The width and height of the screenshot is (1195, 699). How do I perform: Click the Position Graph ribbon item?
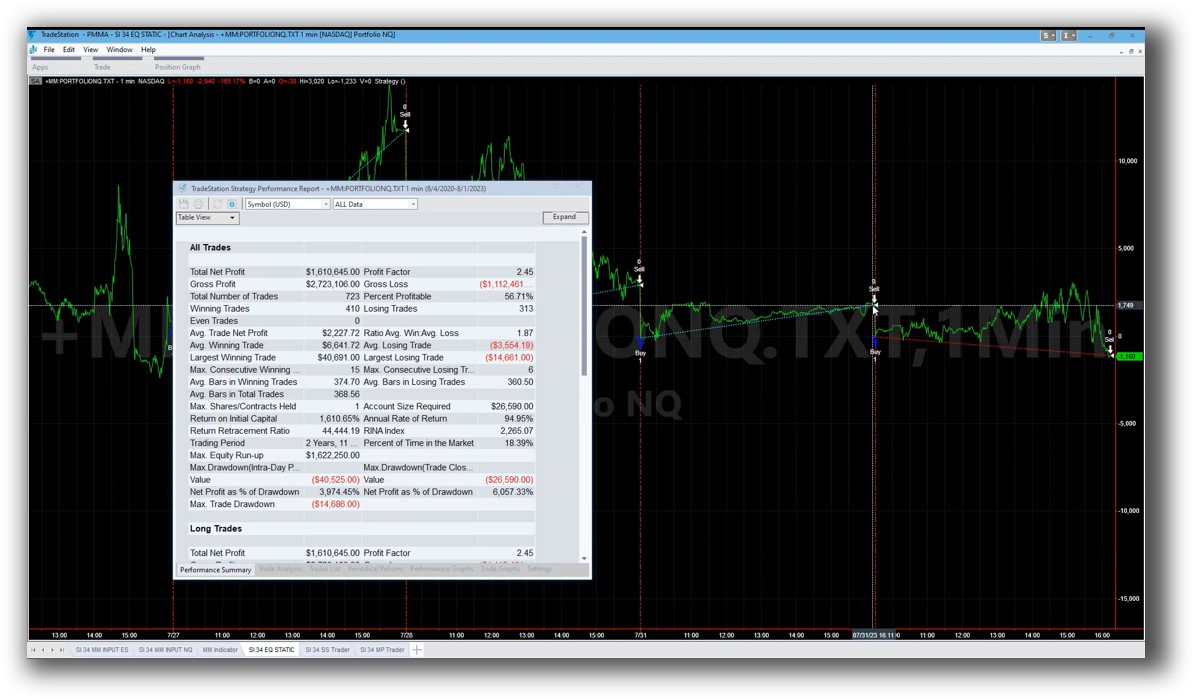click(175, 66)
